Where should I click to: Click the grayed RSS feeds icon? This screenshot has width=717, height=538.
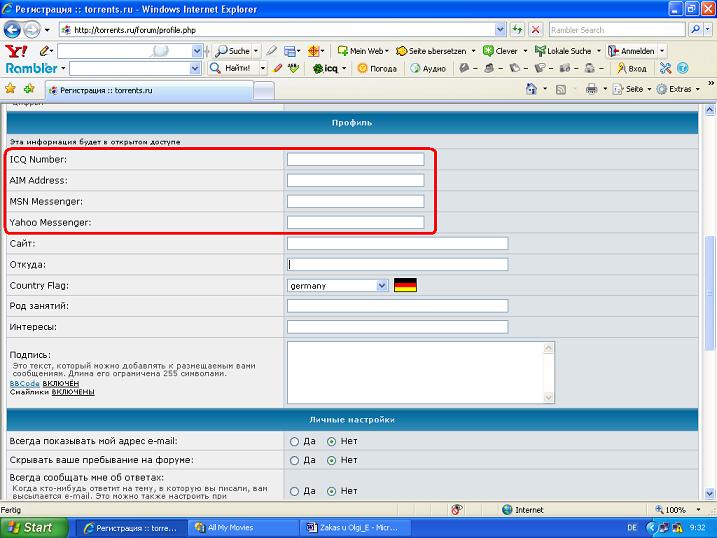pyautogui.click(x=561, y=90)
